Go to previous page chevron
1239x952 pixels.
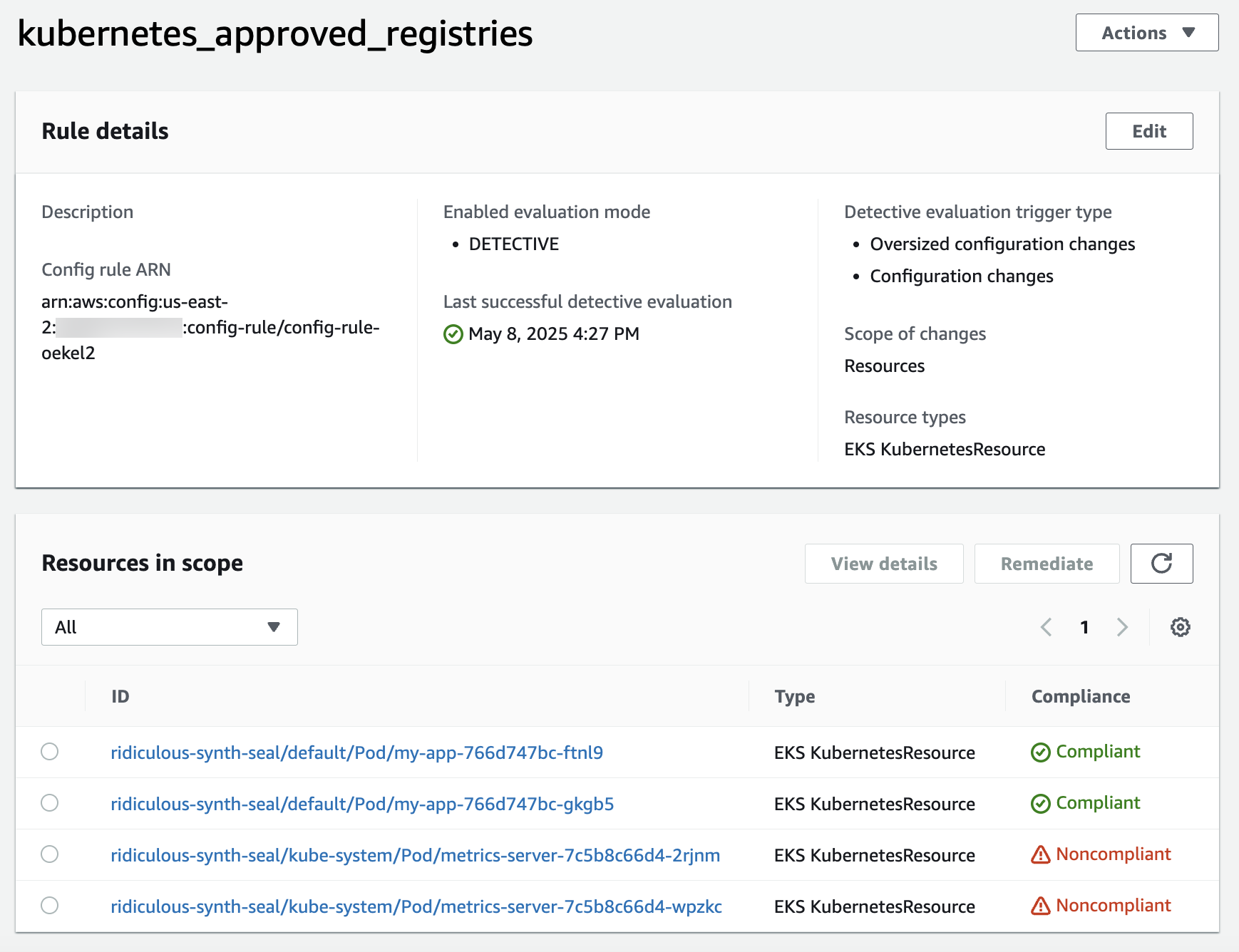click(x=1046, y=627)
